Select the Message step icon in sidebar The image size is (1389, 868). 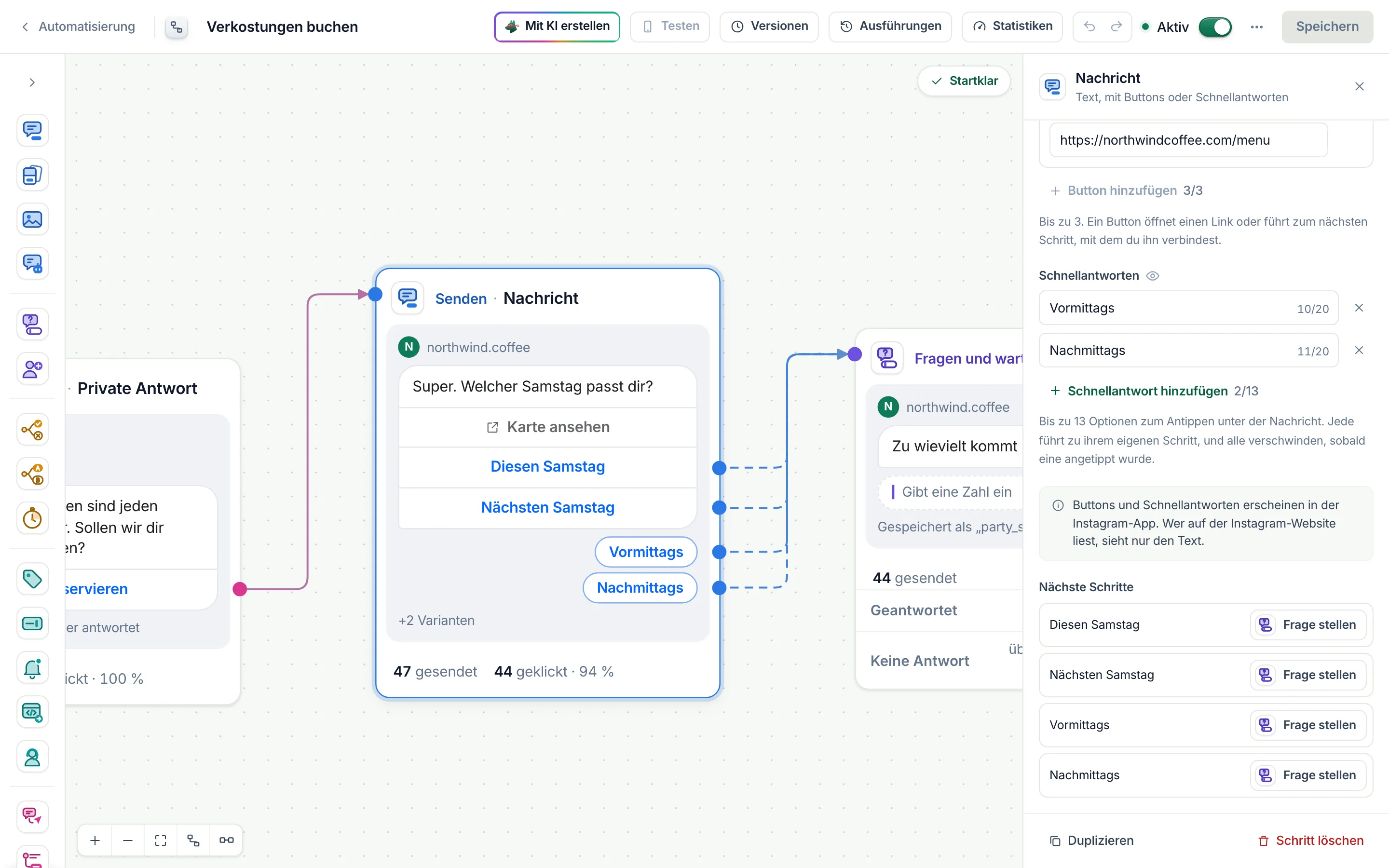(32, 130)
